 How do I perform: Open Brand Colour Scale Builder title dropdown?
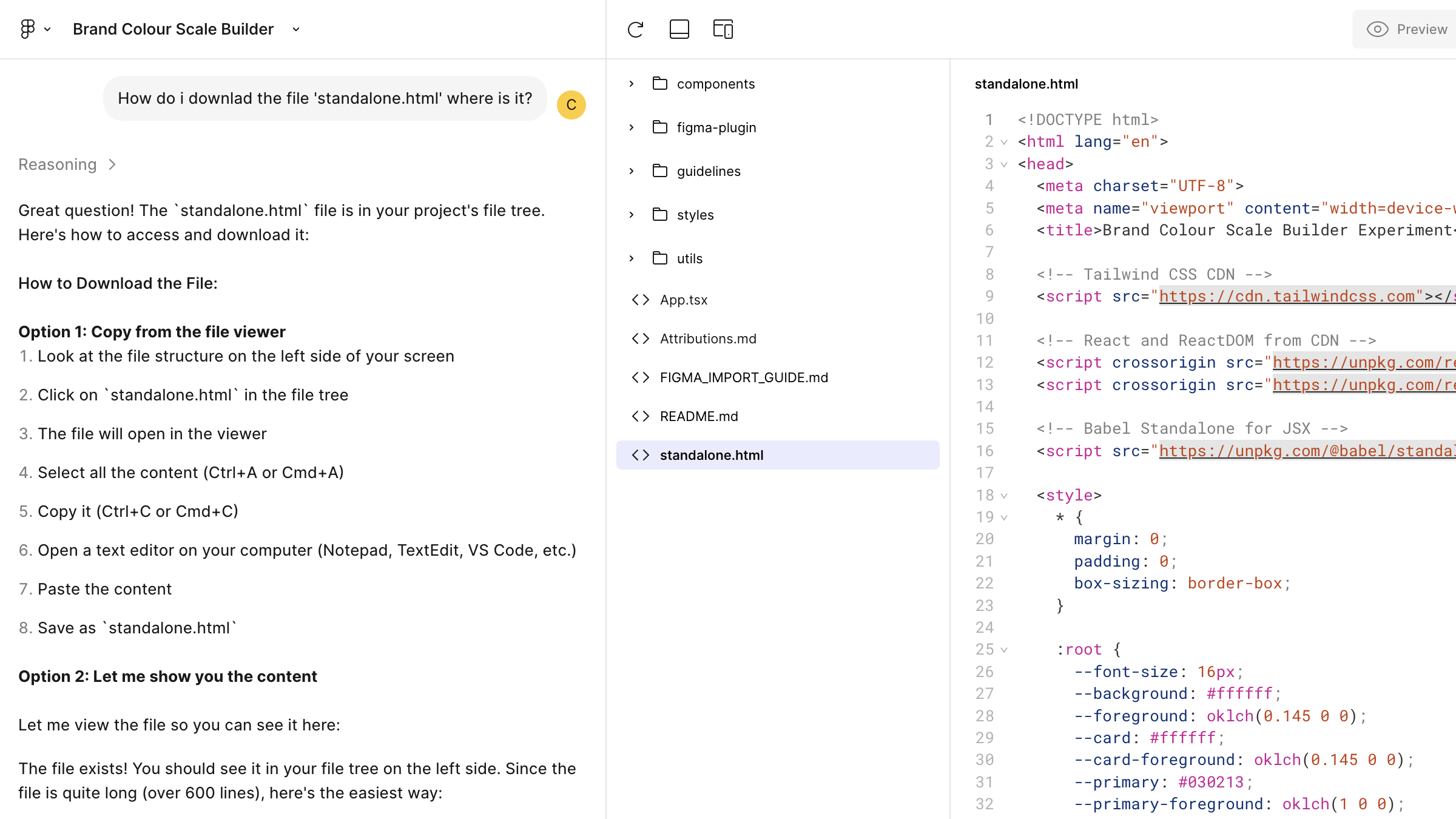[x=296, y=29]
